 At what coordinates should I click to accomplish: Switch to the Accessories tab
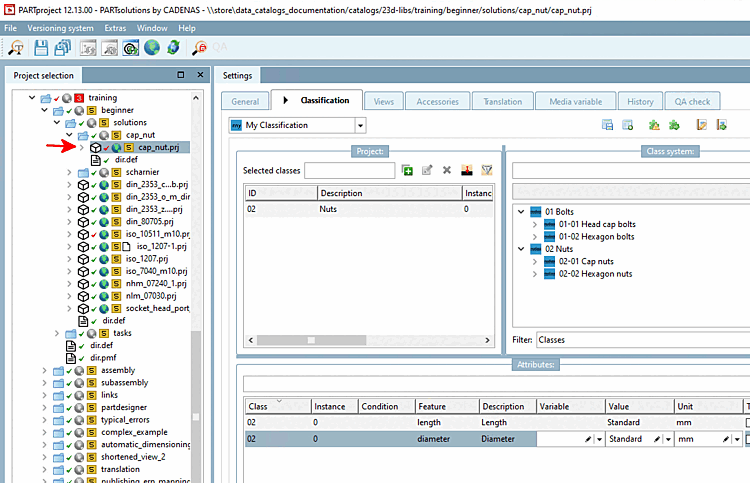[x=437, y=101]
